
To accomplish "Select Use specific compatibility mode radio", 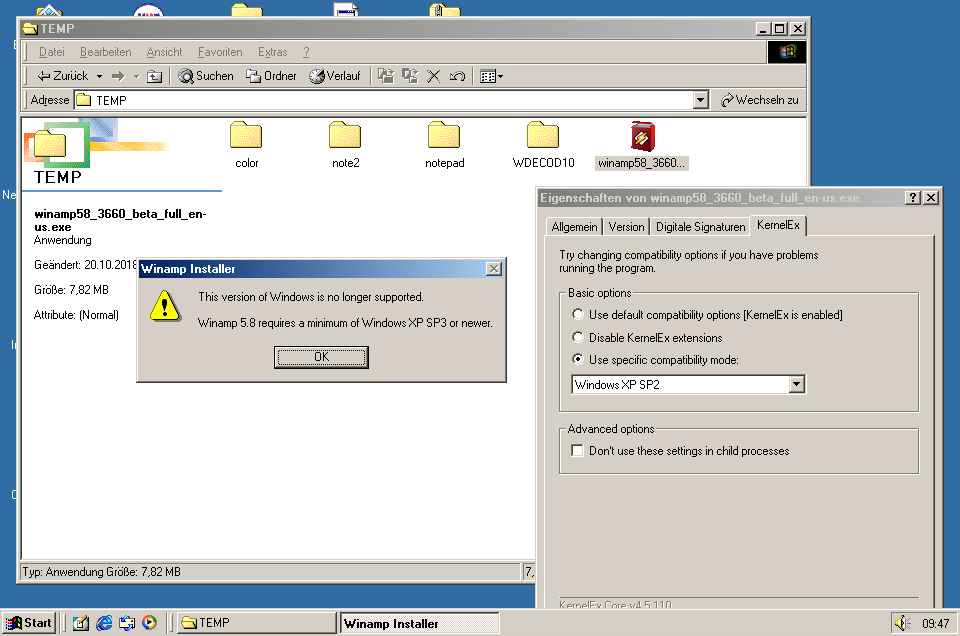I will pyautogui.click(x=655, y=359).
